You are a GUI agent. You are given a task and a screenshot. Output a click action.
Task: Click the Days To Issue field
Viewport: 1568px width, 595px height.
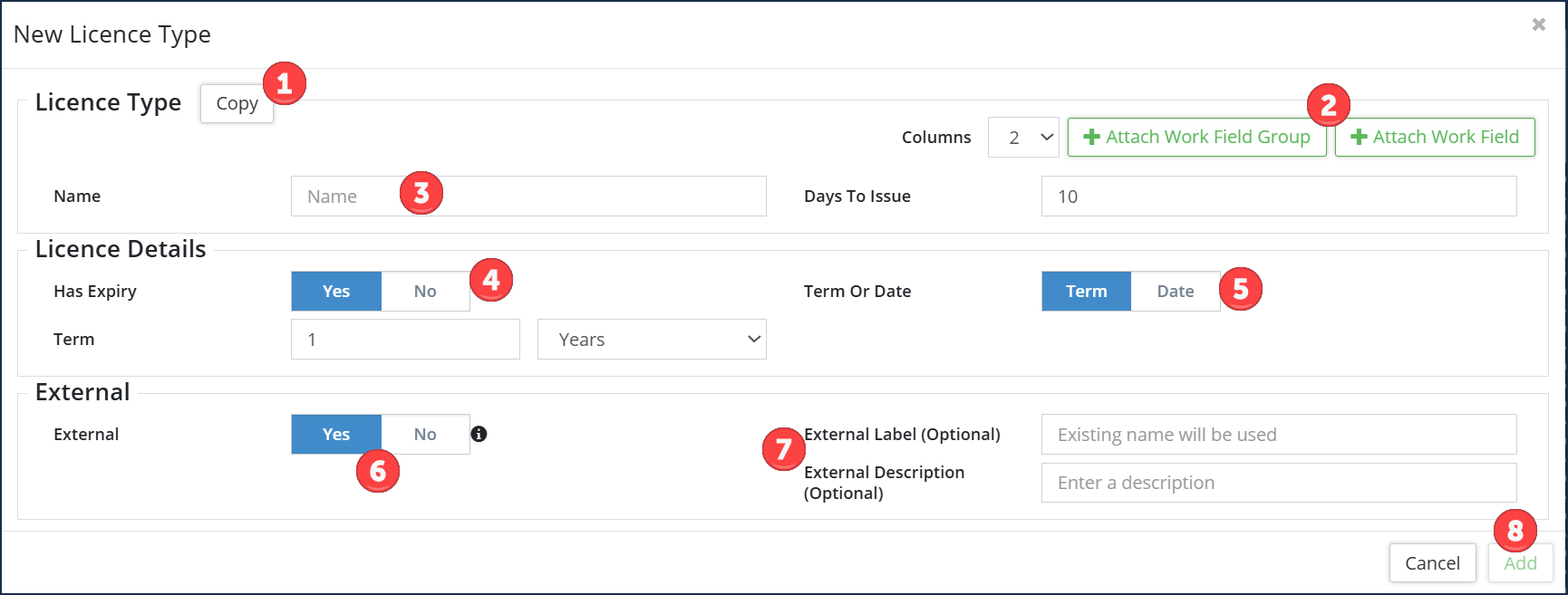point(1279,196)
